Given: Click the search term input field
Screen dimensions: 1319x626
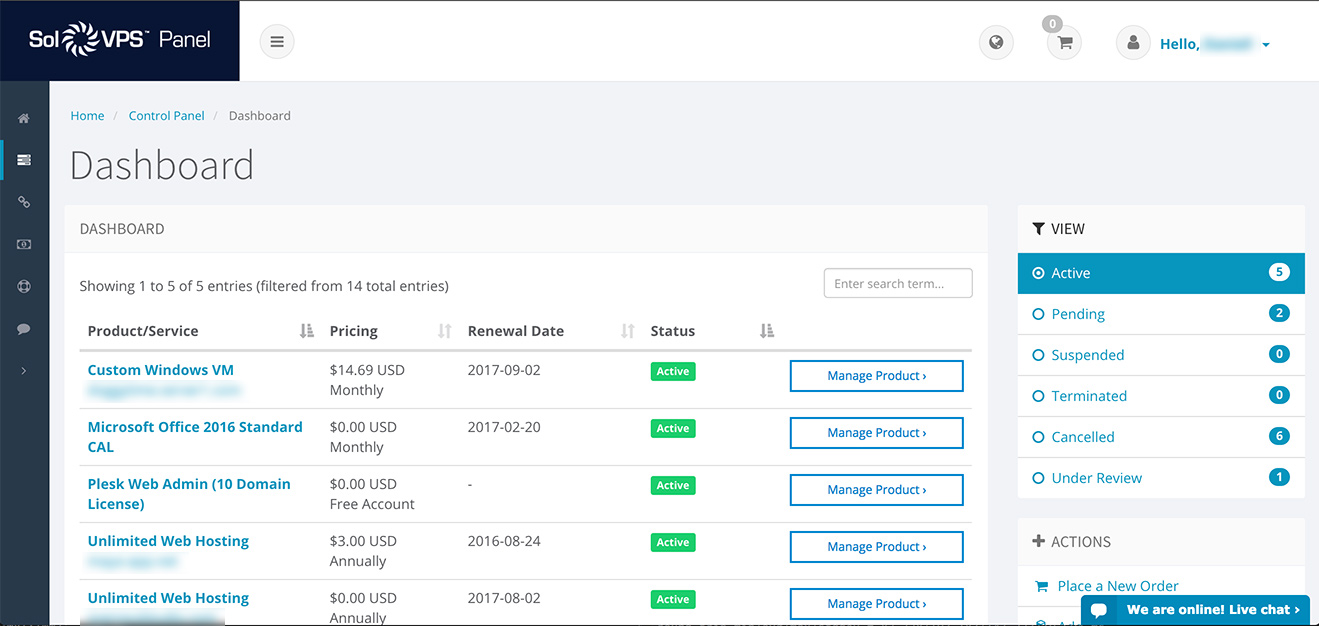Looking at the screenshot, I should coord(897,284).
